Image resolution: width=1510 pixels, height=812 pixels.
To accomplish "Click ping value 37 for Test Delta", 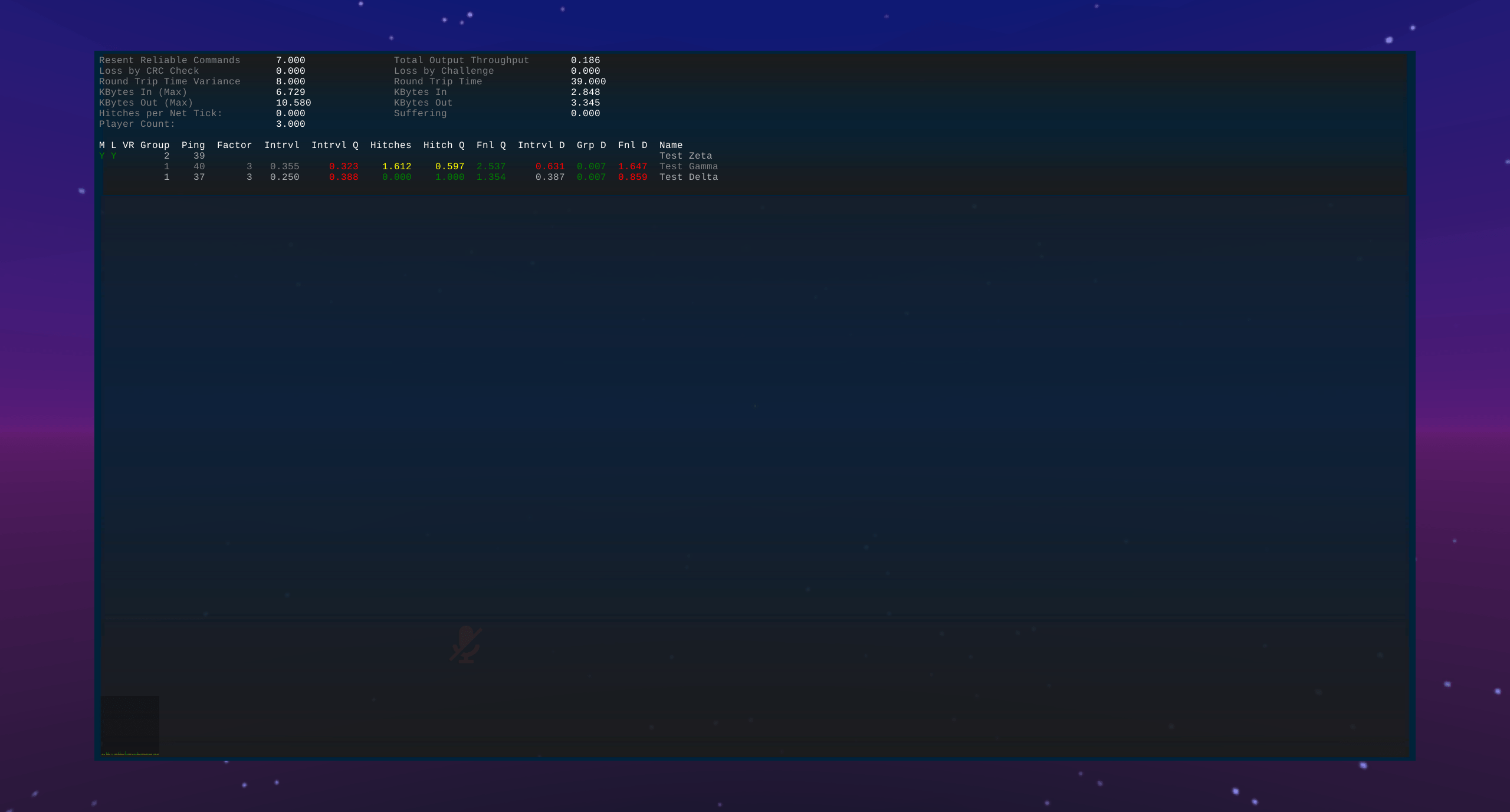I will coord(199,177).
